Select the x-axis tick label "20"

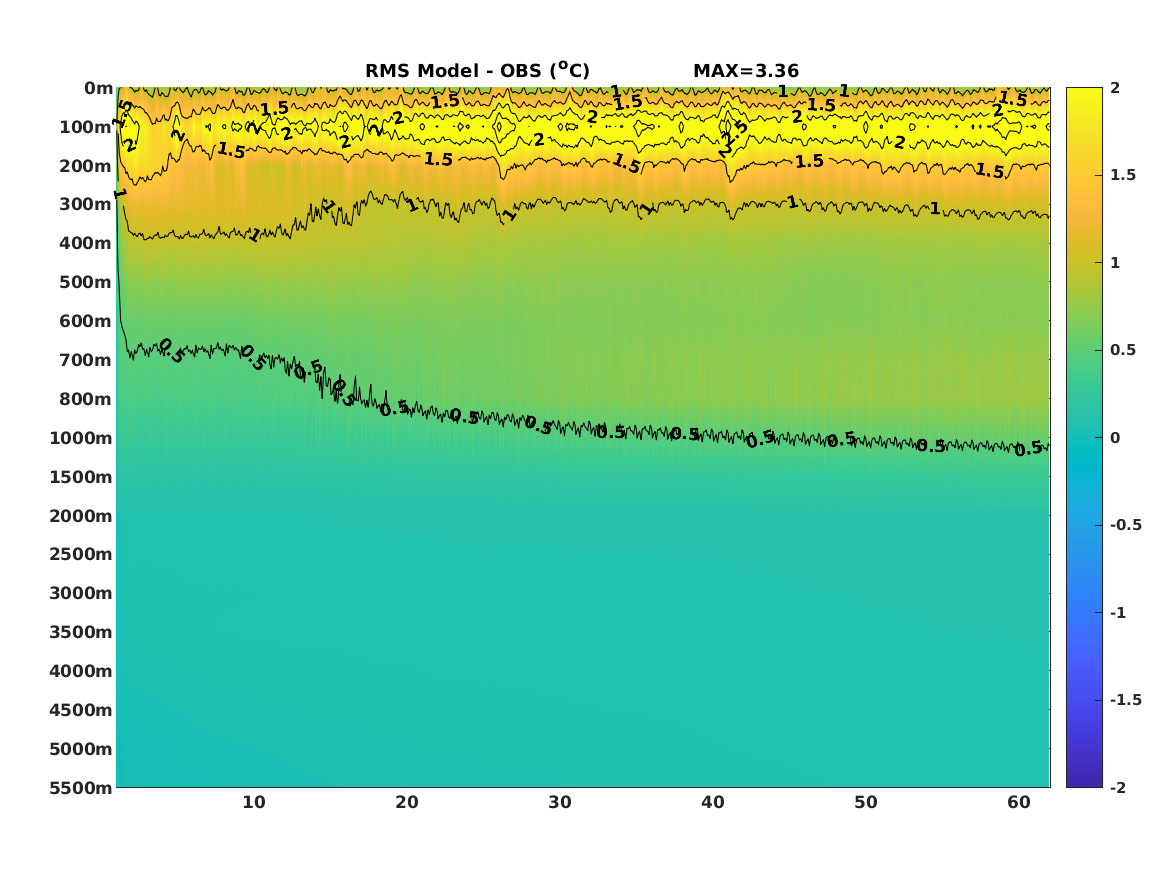(x=407, y=803)
